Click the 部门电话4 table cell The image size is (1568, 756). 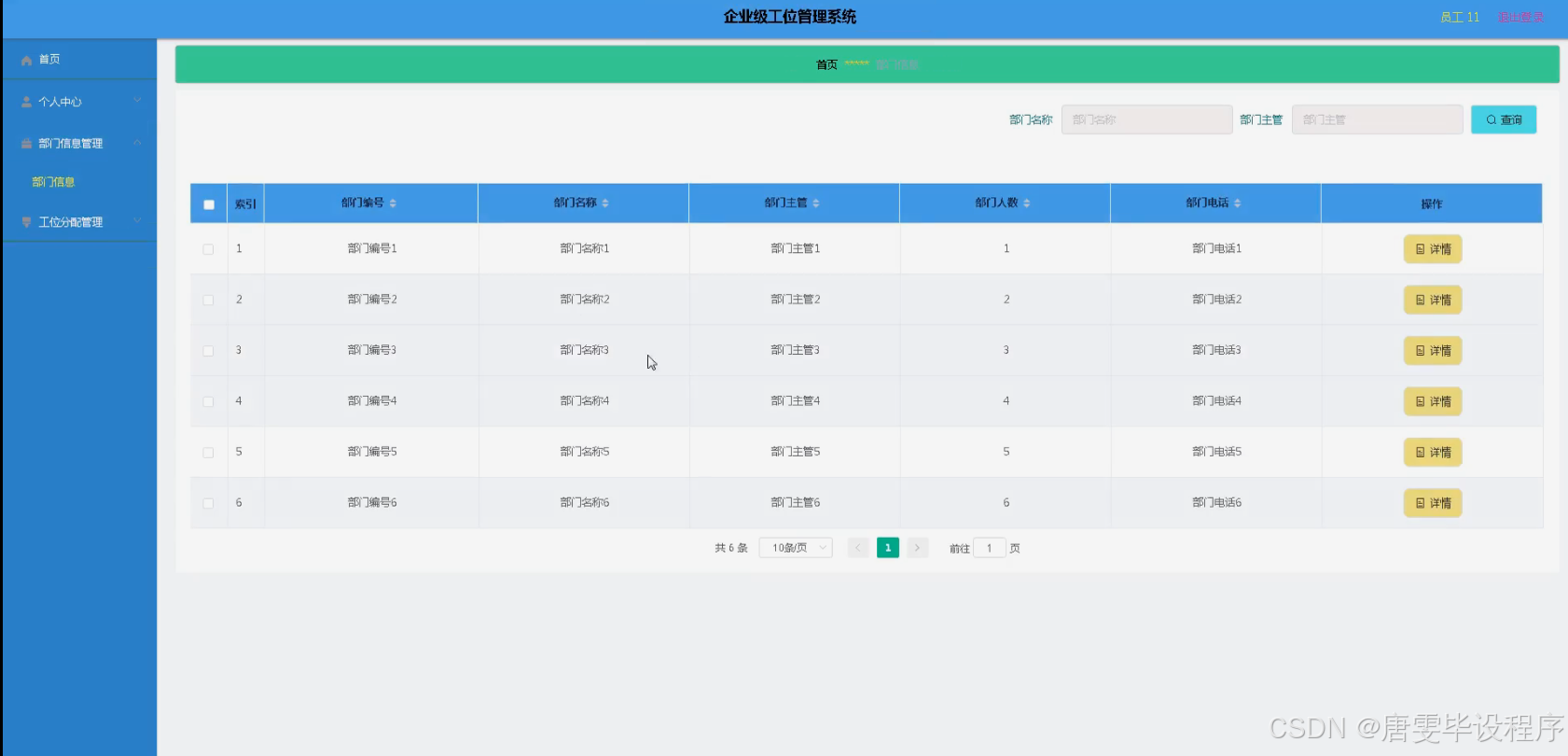[x=1217, y=400]
